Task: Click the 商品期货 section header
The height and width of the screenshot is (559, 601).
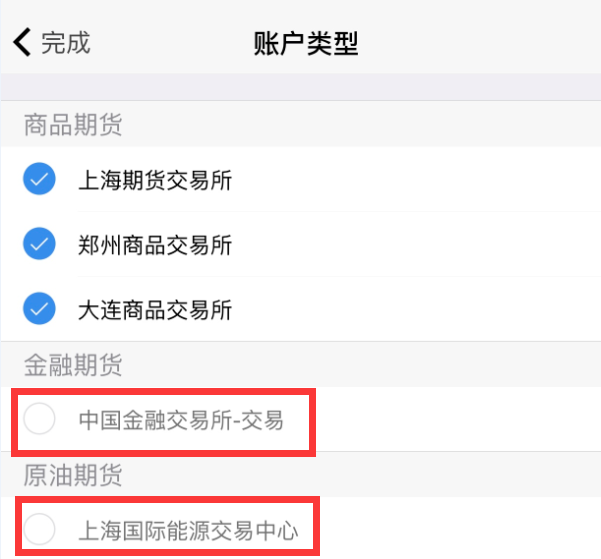Action: click(73, 124)
